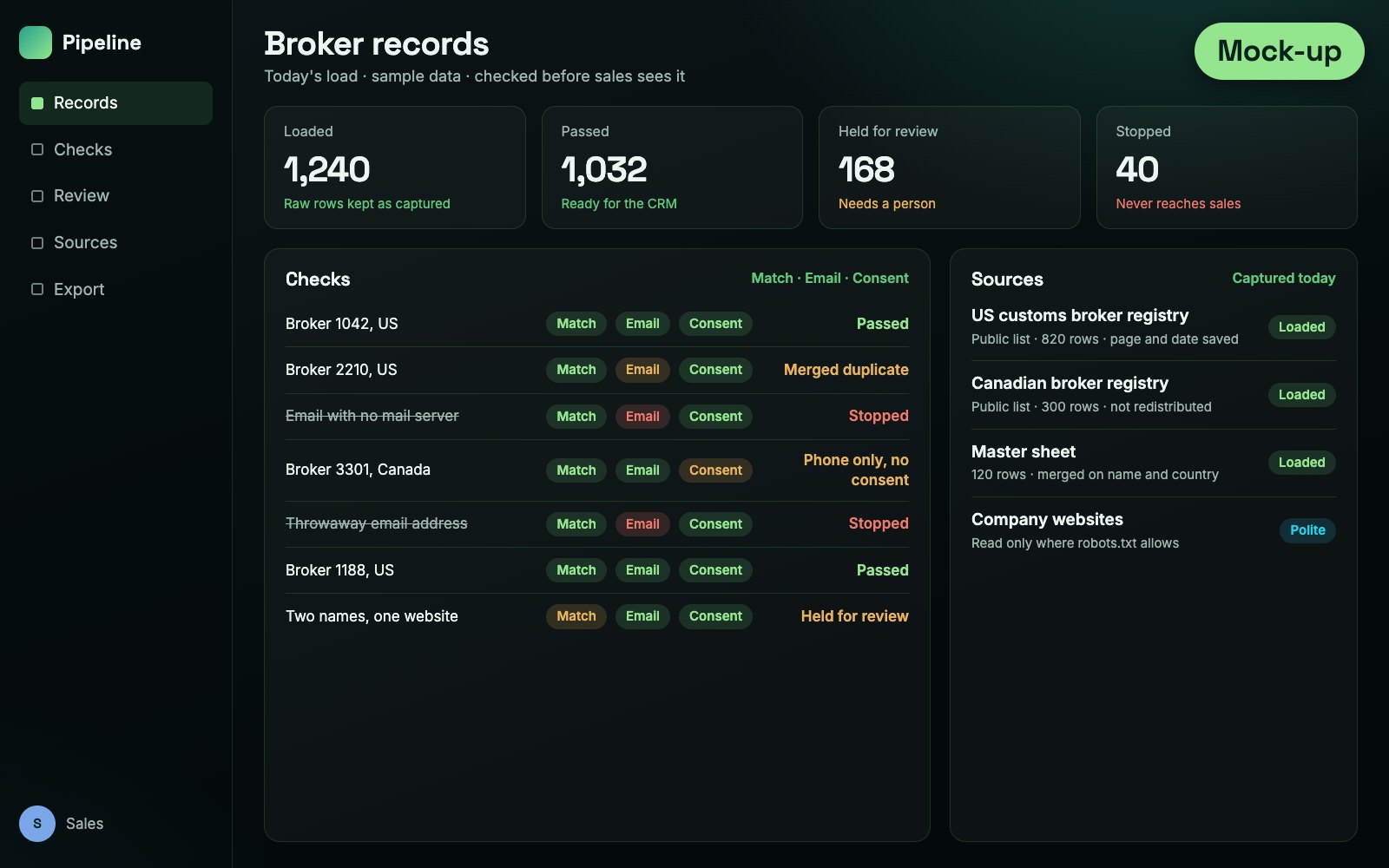
Task: Click Loaded badge for Master sheet
Action: click(x=1301, y=463)
